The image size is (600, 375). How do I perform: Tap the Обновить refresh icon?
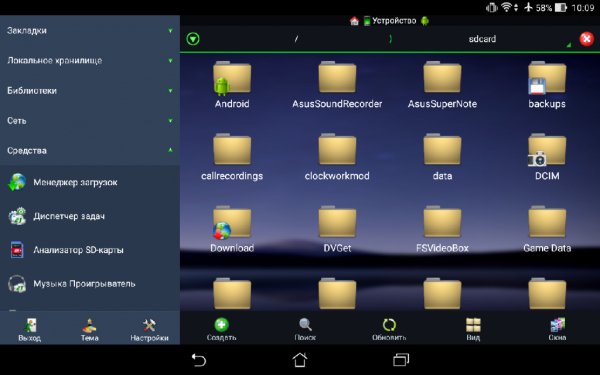[x=389, y=325]
